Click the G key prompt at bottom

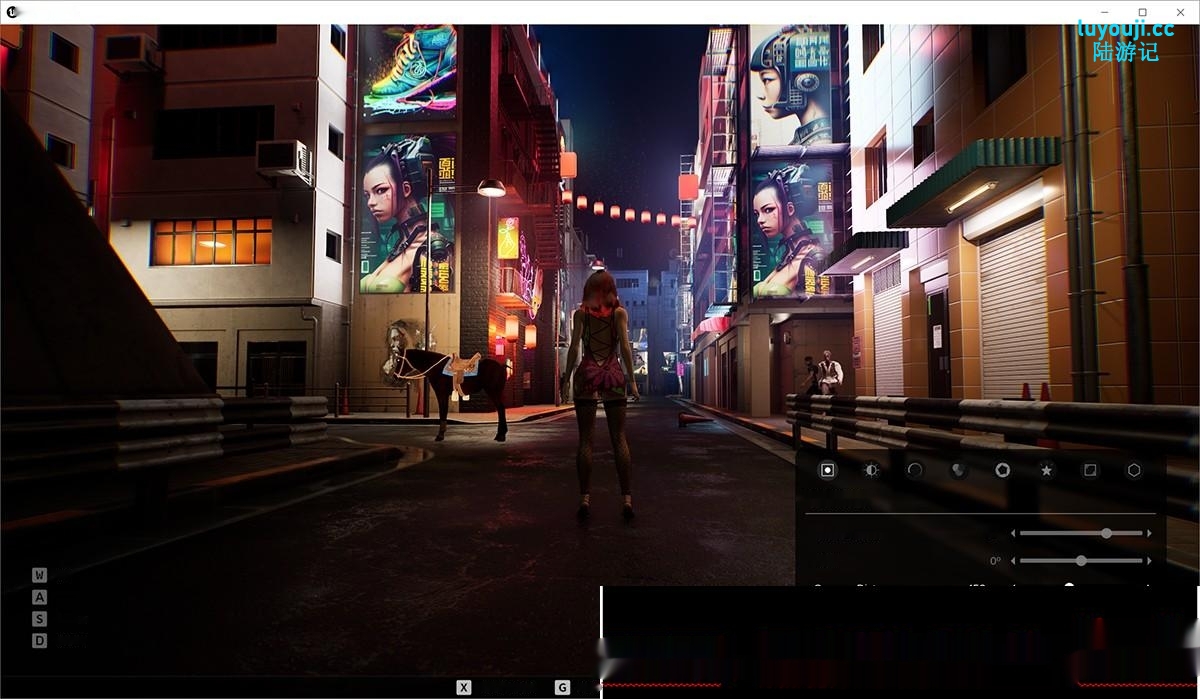coord(562,687)
